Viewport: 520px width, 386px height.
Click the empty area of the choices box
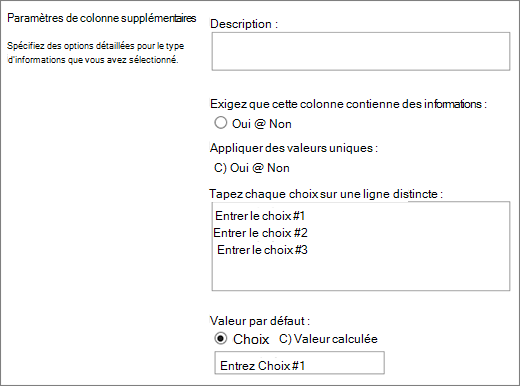pyautogui.click(x=361, y=273)
